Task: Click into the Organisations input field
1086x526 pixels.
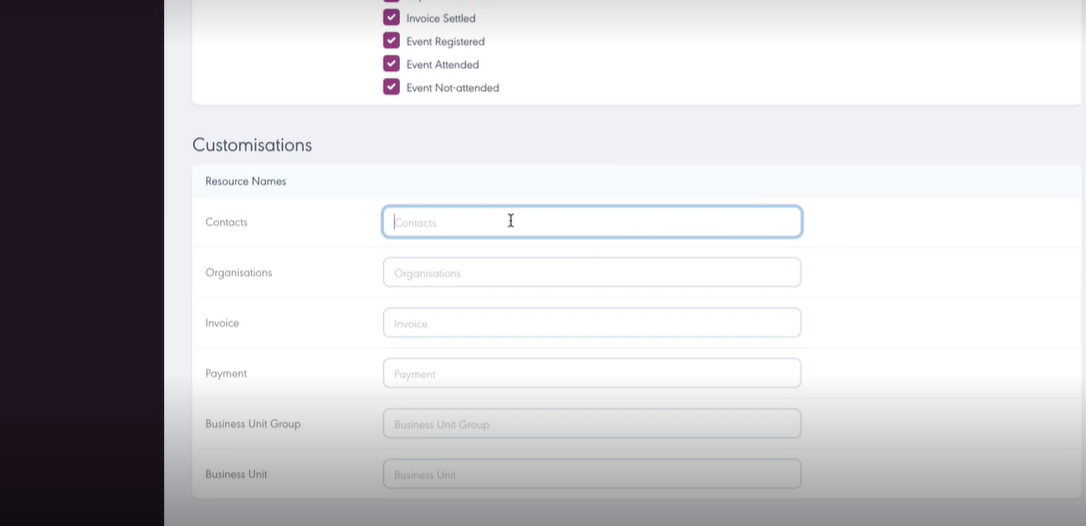Action: [592, 272]
